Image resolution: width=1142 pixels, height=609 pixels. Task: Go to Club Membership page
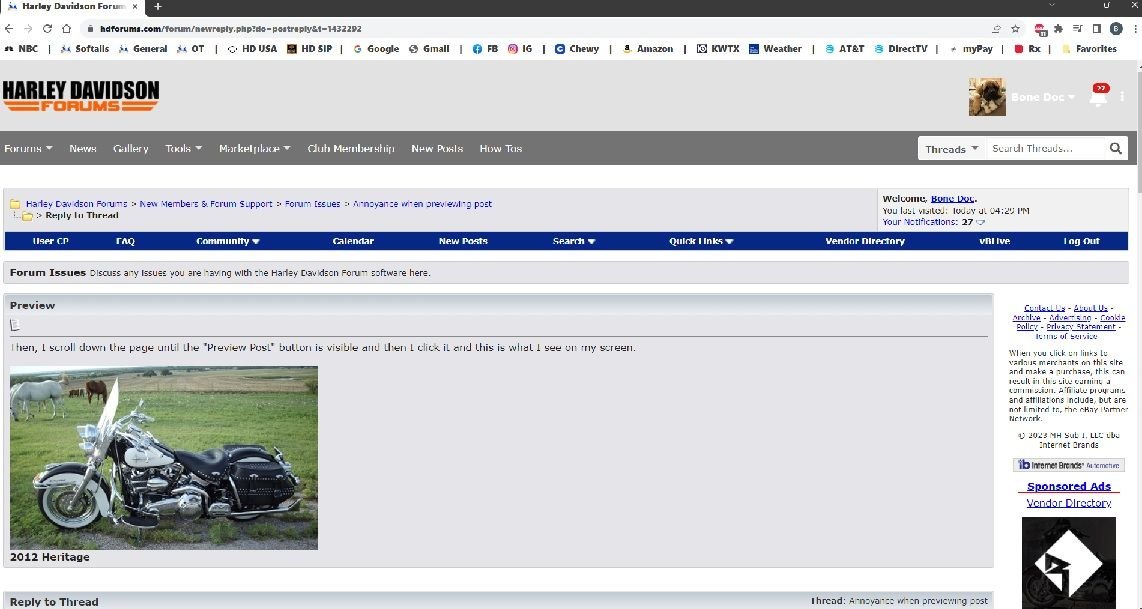pyautogui.click(x=350, y=149)
